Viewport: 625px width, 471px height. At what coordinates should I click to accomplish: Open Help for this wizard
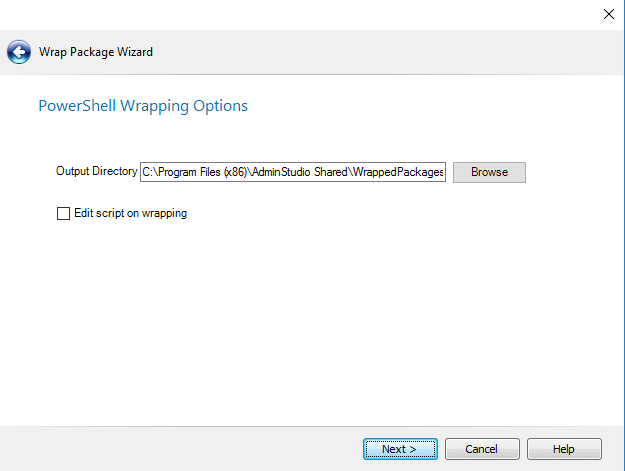pyautogui.click(x=564, y=449)
